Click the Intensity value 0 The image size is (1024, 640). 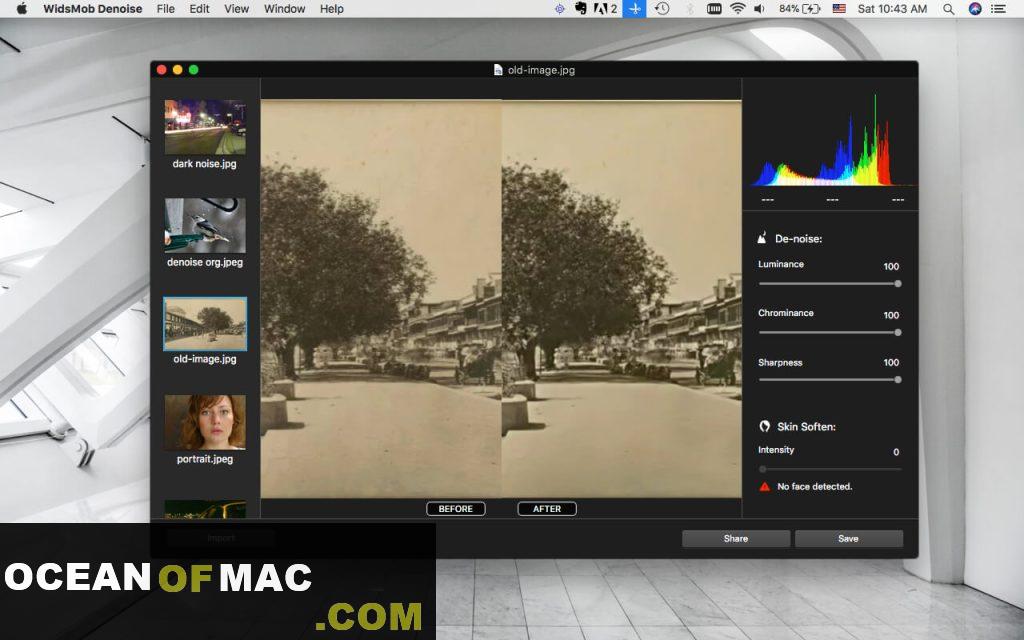click(x=896, y=451)
